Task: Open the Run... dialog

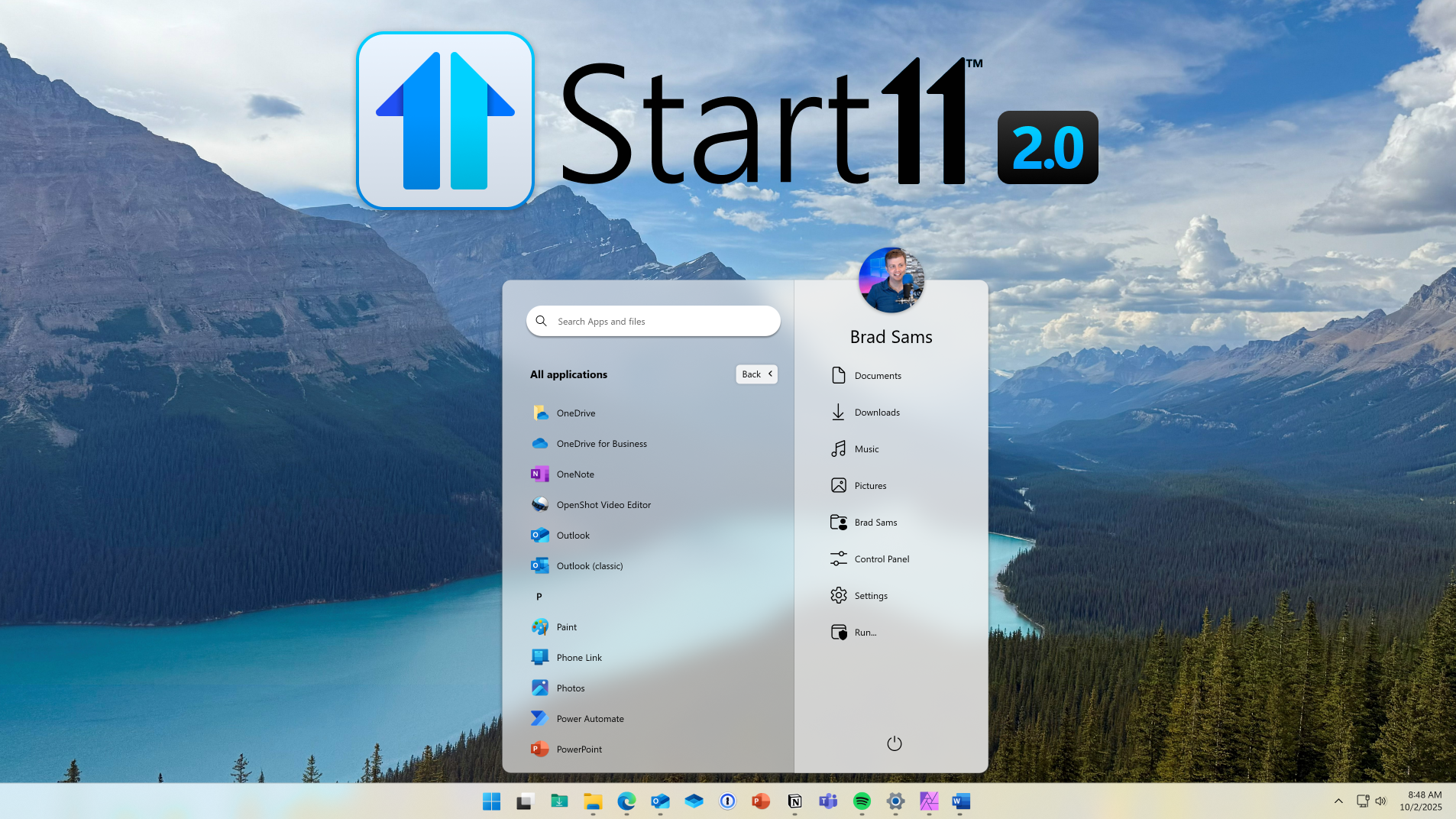Action: click(865, 633)
